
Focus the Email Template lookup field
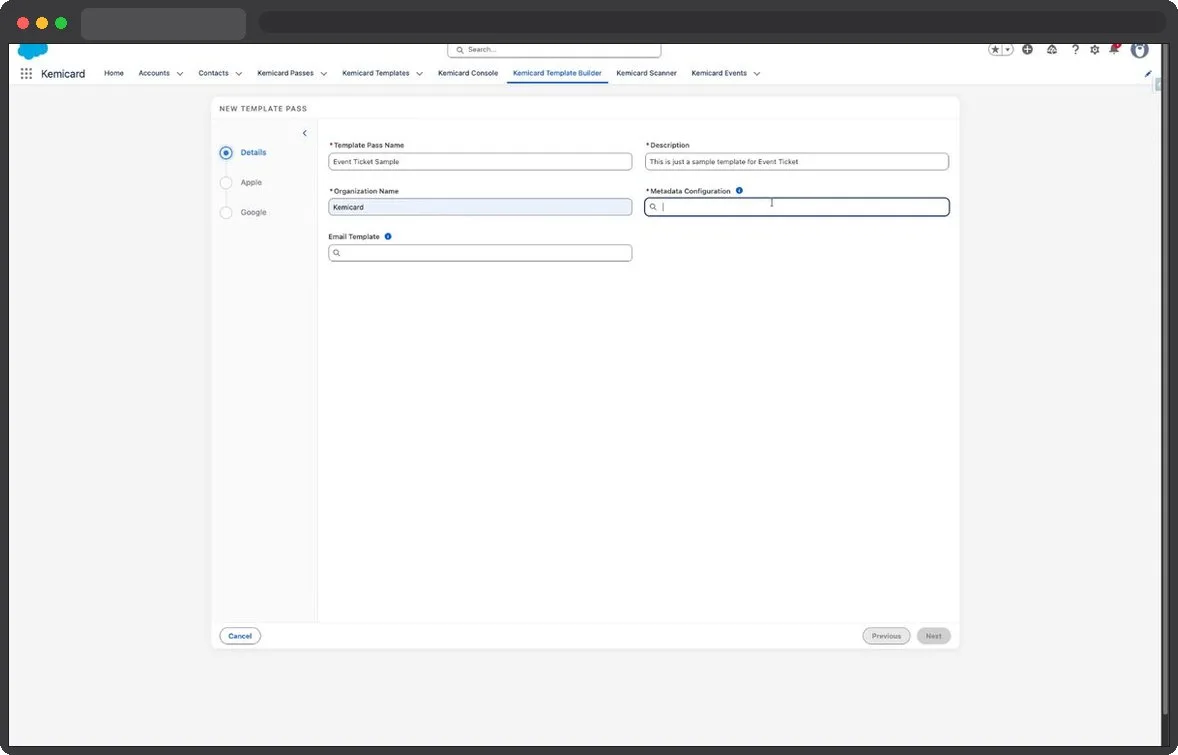click(480, 253)
